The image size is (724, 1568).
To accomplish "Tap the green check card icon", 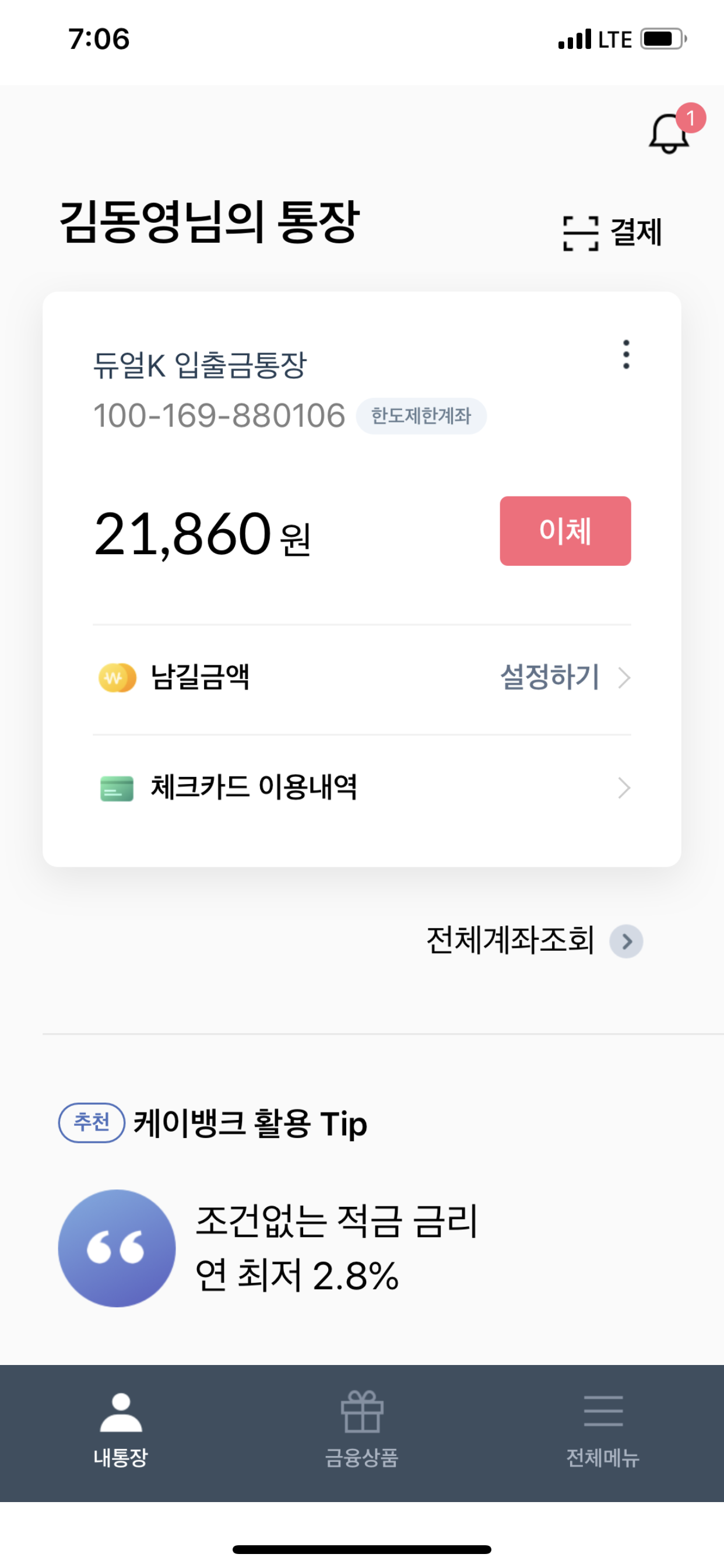I will coord(117,788).
